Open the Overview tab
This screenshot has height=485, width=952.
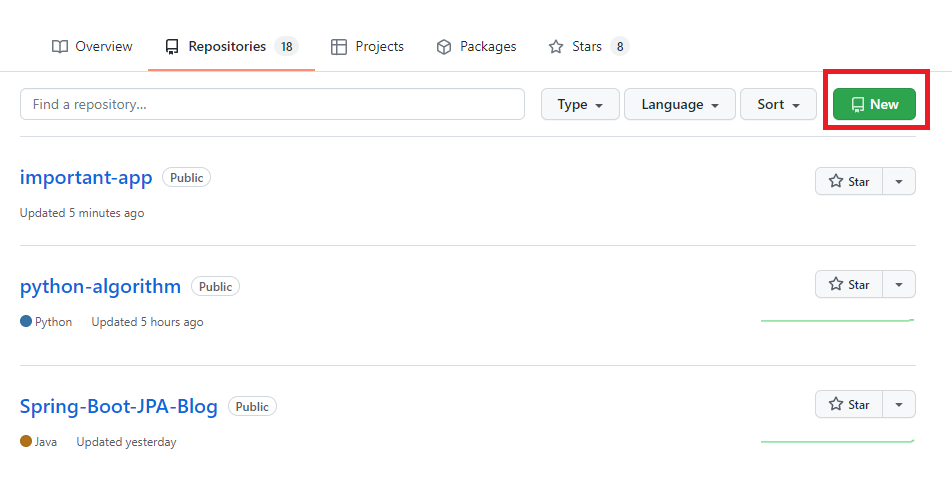coord(92,47)
